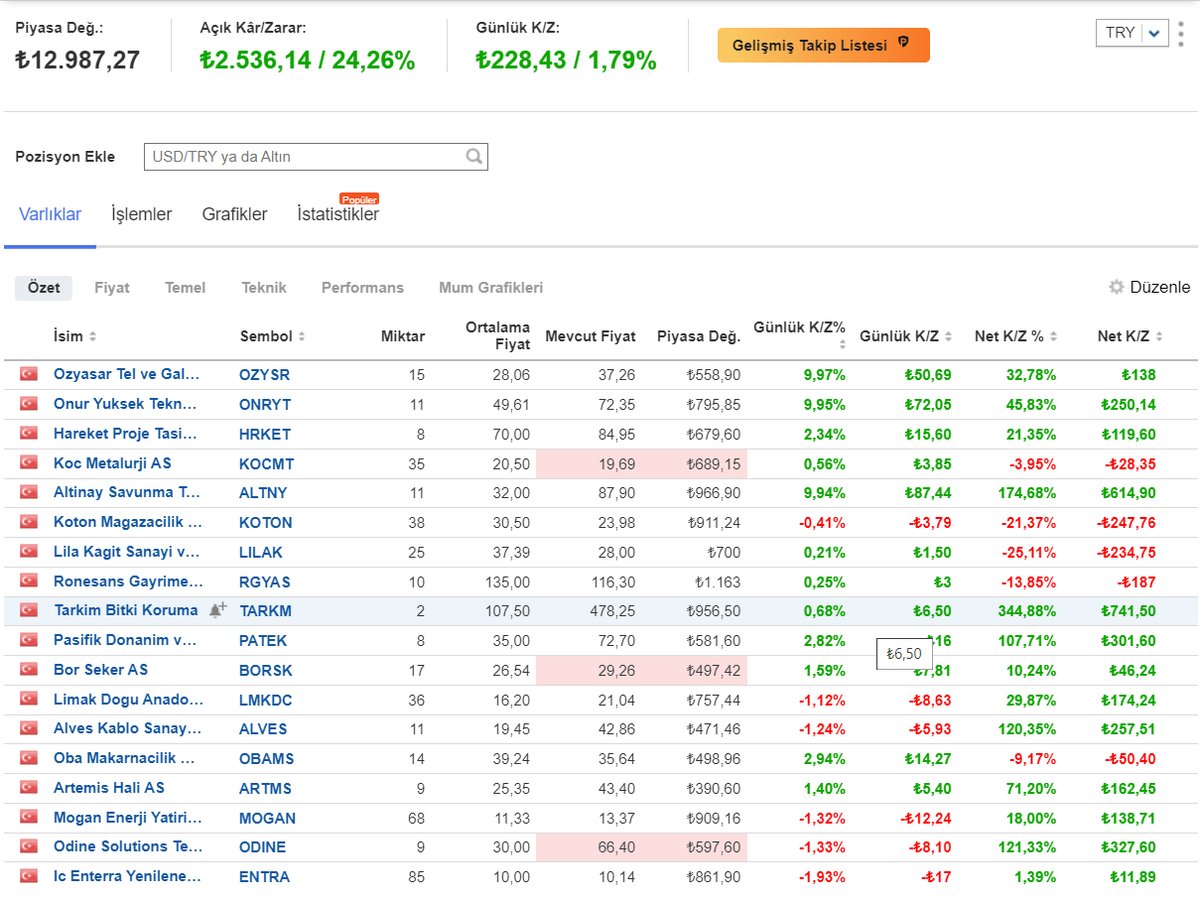
Task: Switch to the Varlıklar tab
Action: (50, 214)
